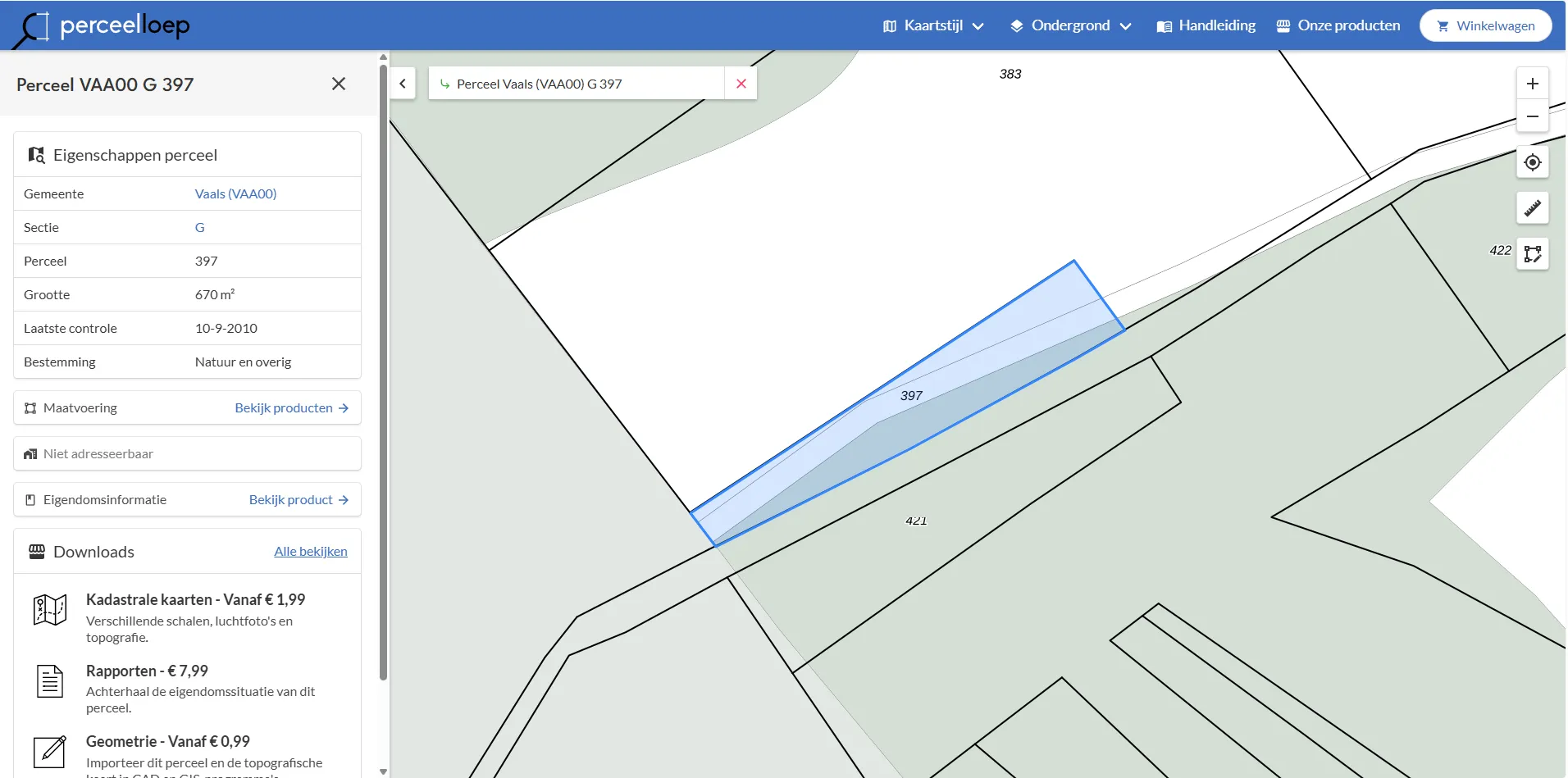
Task: Select the Handleiding book icon
Action: pyautogui.click(x=1165, y=26)
